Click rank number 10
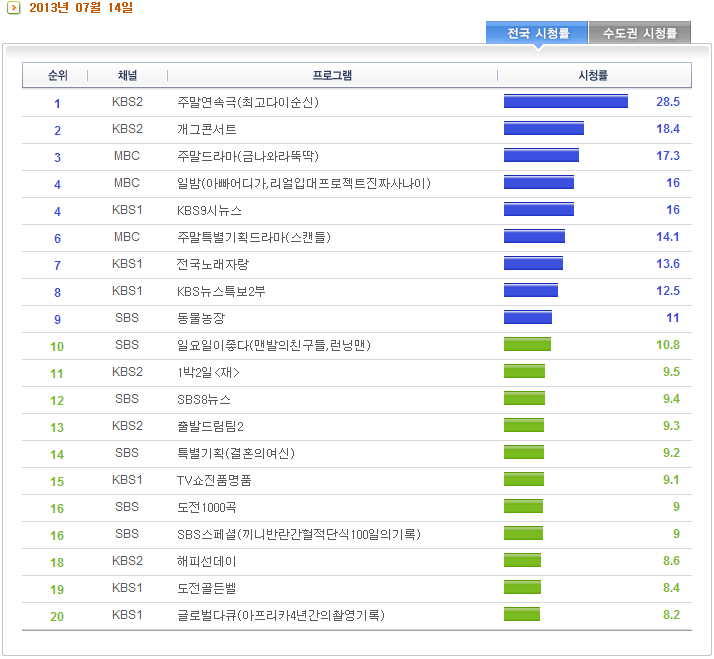Viewport: 714px width, 659px height. 57,347
